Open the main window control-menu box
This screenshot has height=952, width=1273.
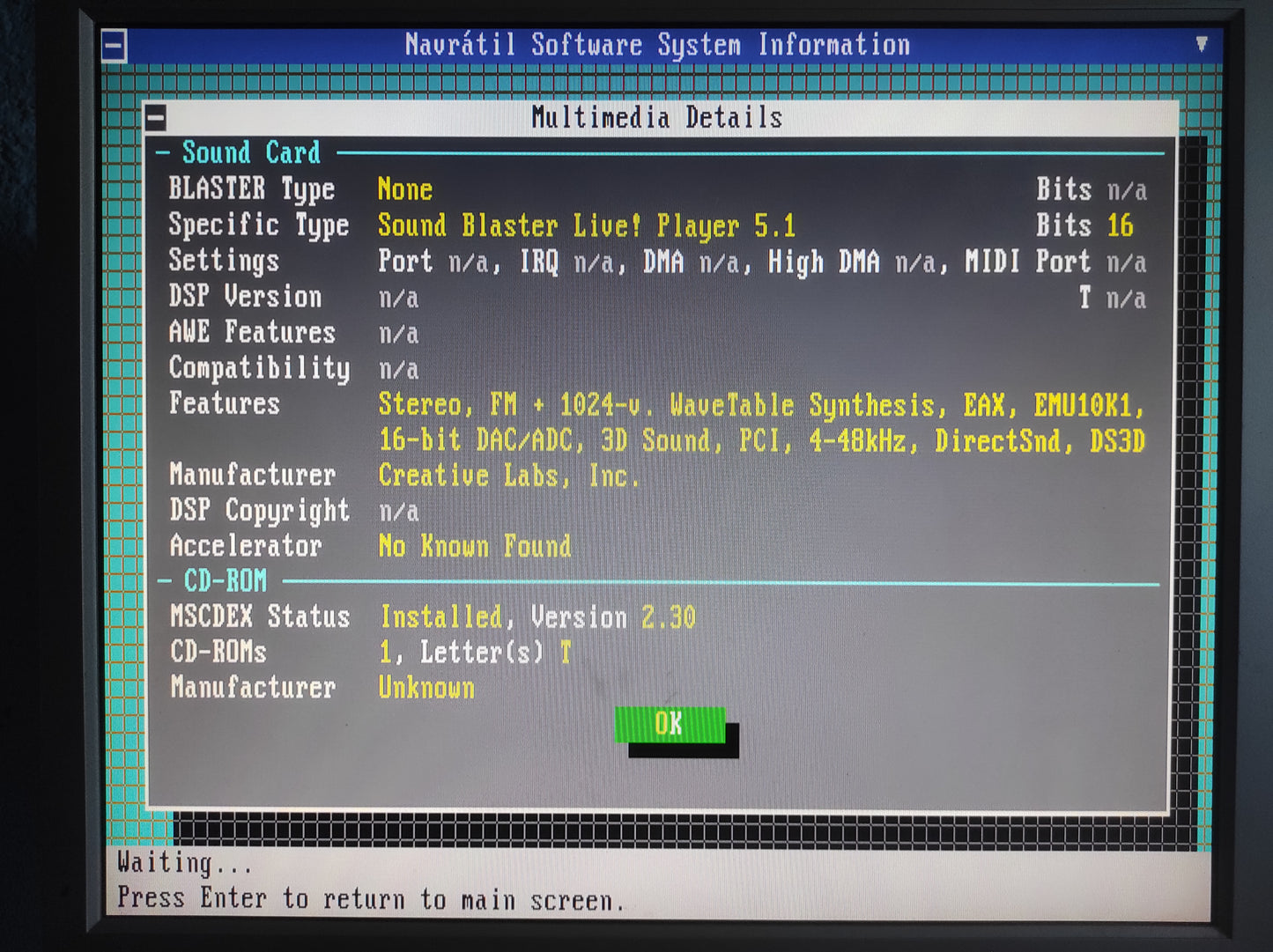[115, 46]
